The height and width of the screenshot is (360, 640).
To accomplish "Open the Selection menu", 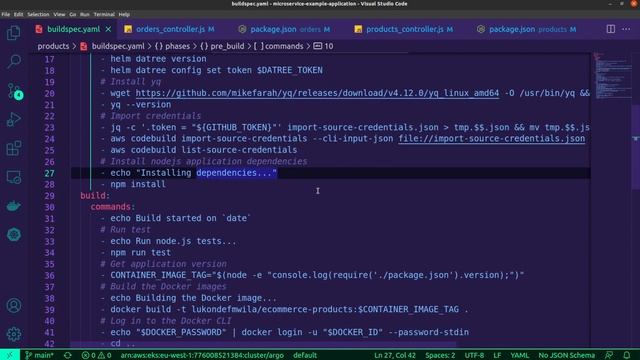I will tap(38, 14).
